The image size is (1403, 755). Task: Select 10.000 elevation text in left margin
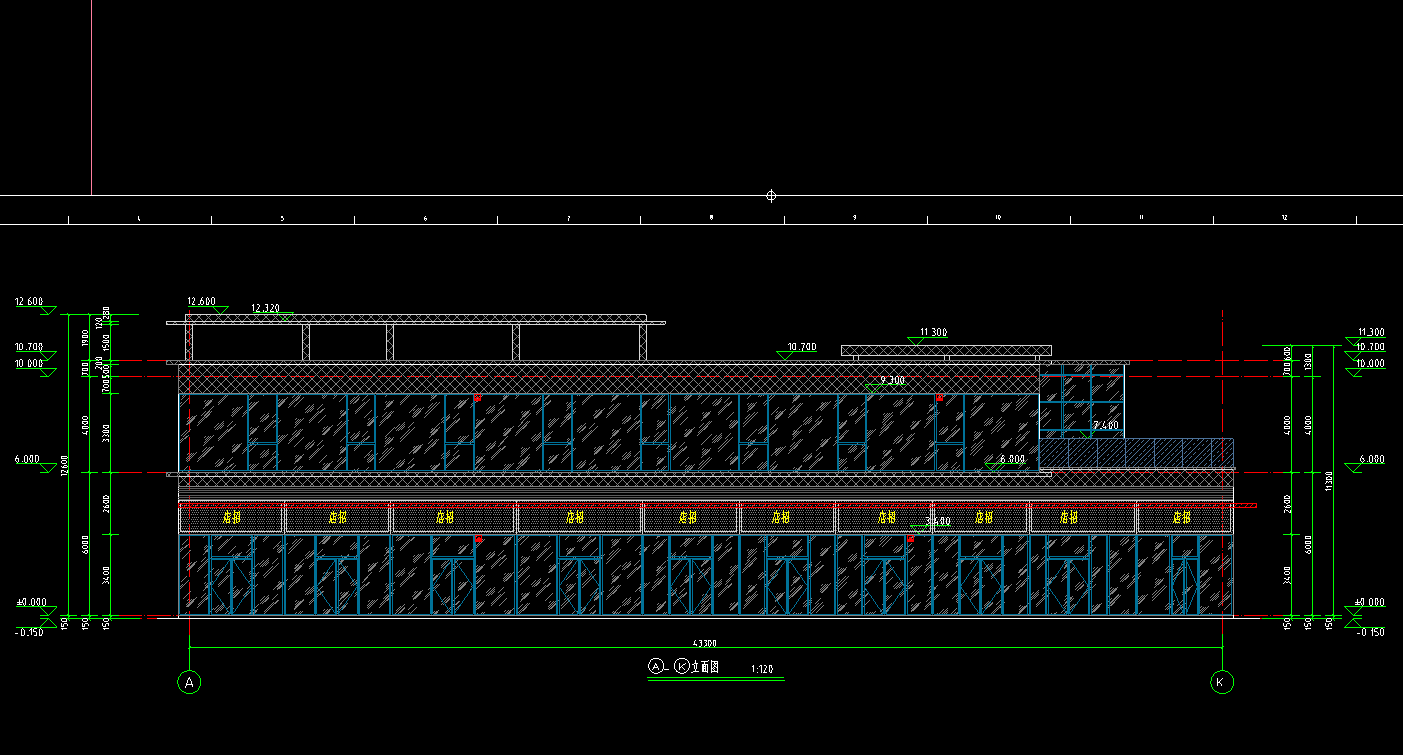click(x=29, y=363)
